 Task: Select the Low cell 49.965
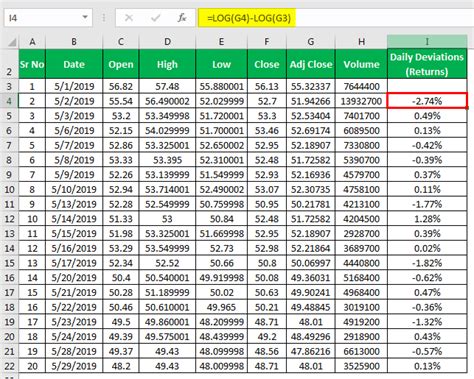(x=221, y=307)
